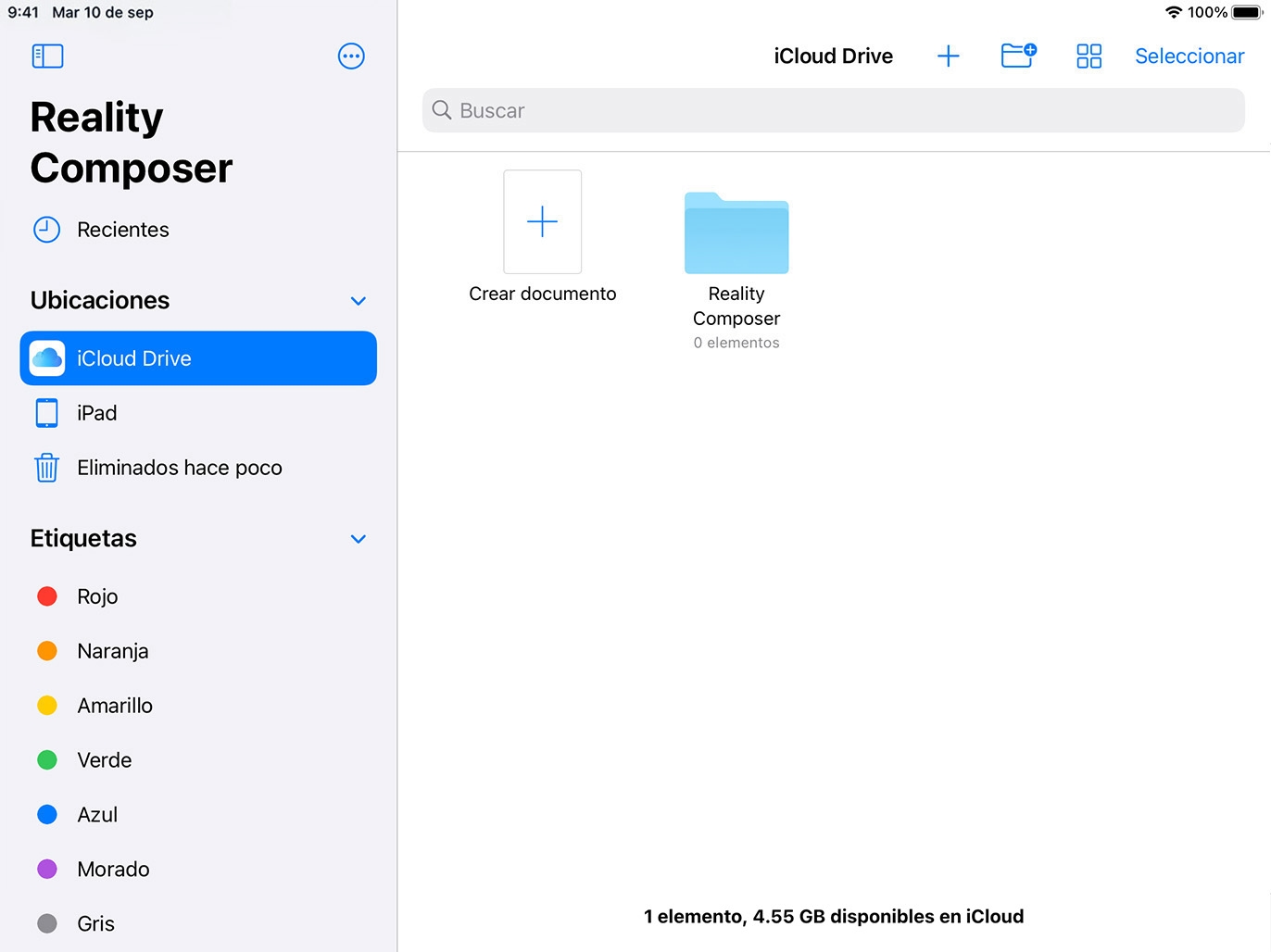Filter by the Naranja tag
This screenshot has width=1271, height=952.
[198, 651]
